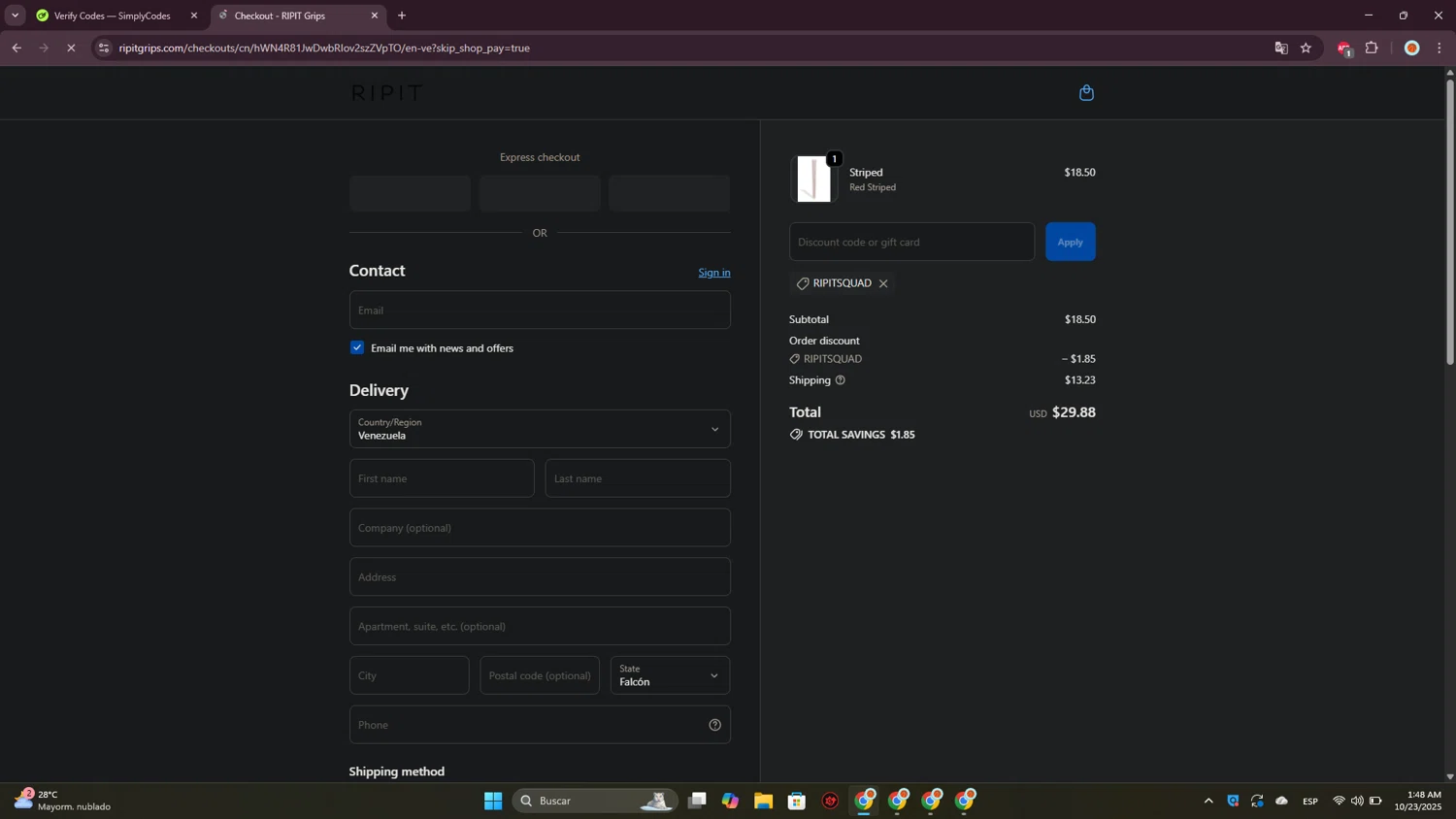
Task: Close the Verify Codes SimplyCodes tab
Action: [193, 16]
